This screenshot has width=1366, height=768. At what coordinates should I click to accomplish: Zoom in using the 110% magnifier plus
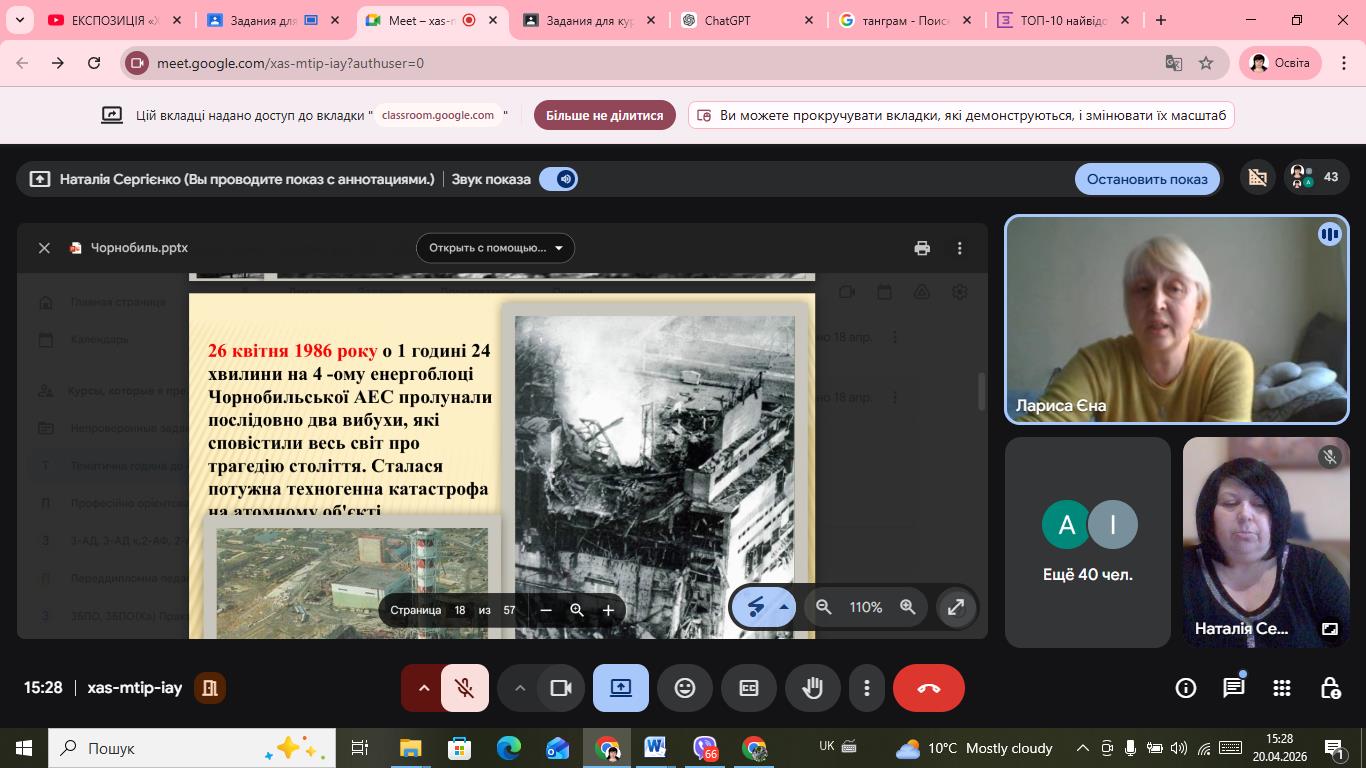[908, 607]
